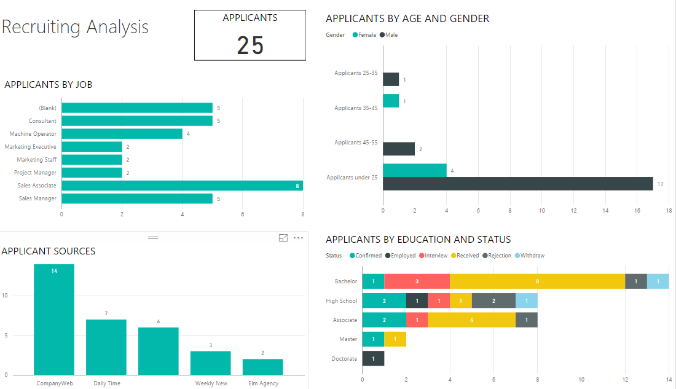Select the Male legend marker
The height and width of the screenshot is (389, 676).
[x=382, y=35]
